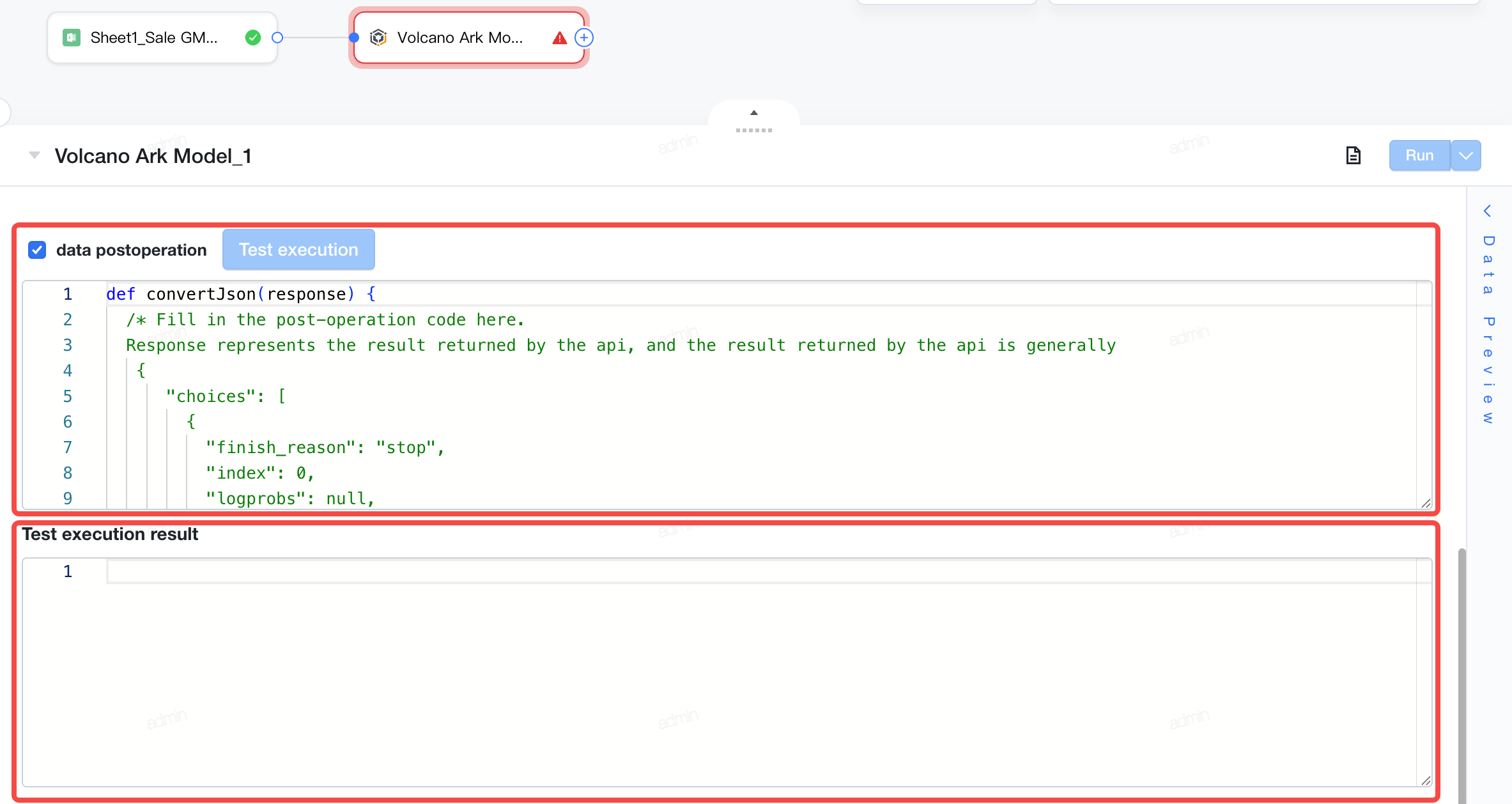Click the Sheet1 node output connector circle
The height and width of the screenshot is (804, 1512).
coord(277,38)
